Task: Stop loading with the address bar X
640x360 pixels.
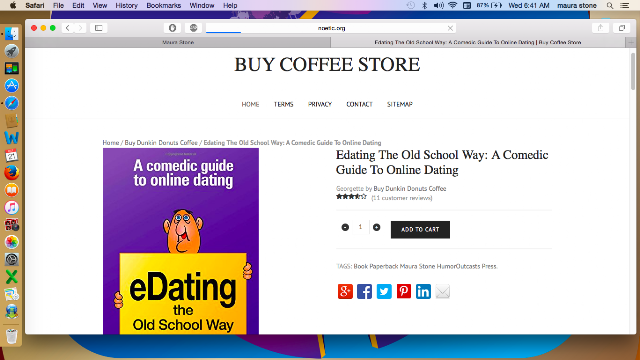Action: pyautogui.click(x=450, y=28)
